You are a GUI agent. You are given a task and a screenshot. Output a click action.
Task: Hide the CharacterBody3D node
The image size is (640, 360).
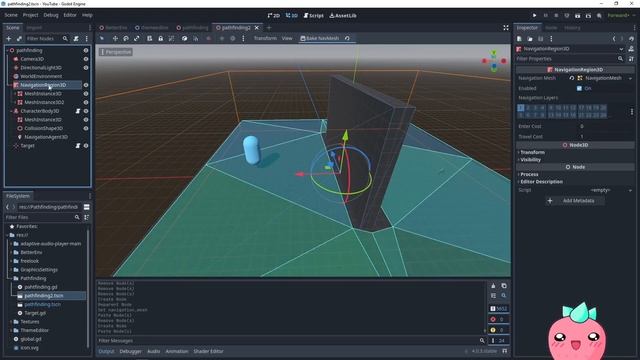pos(86,111)
